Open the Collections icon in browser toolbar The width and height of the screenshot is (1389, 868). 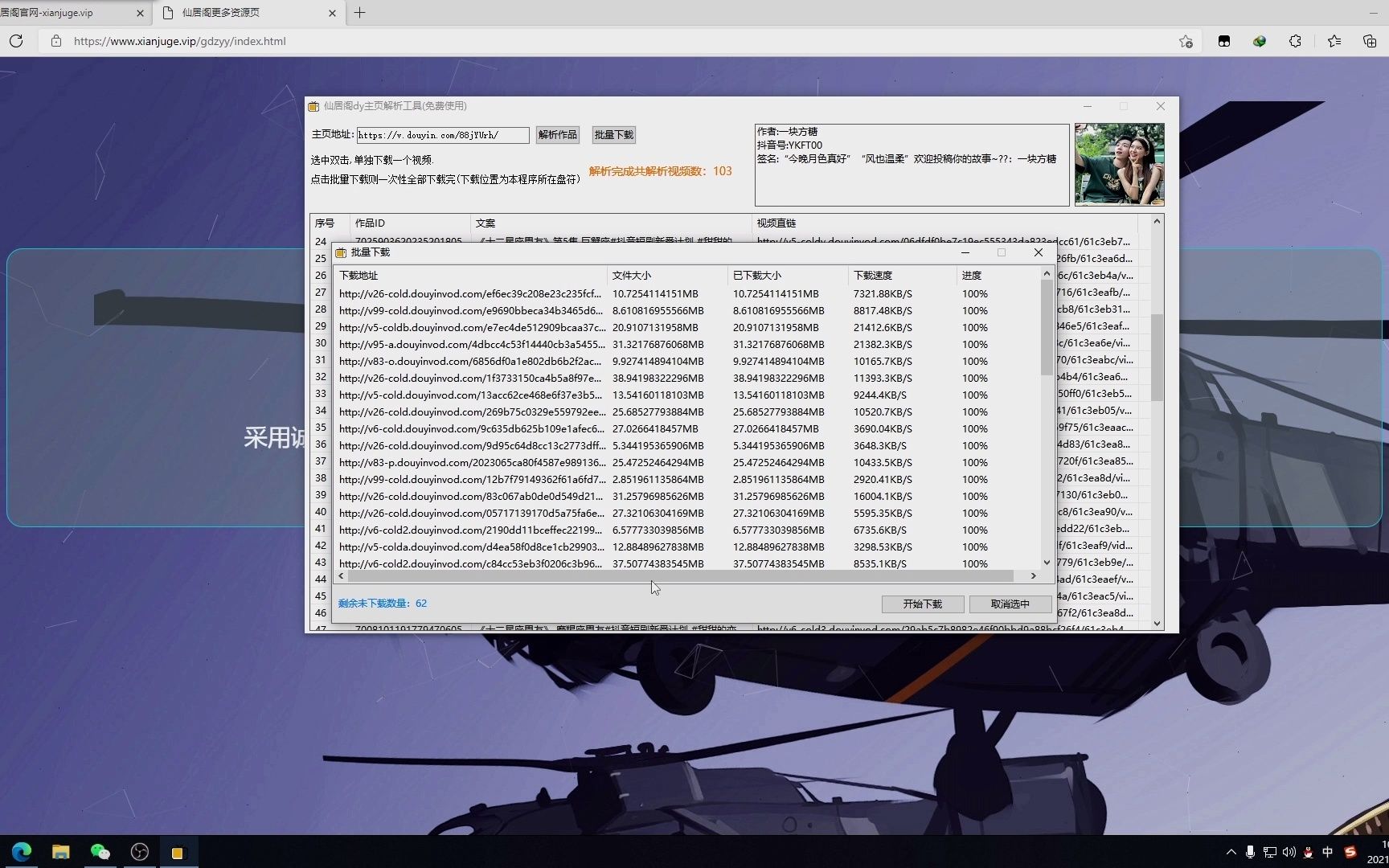(1370, 41)
